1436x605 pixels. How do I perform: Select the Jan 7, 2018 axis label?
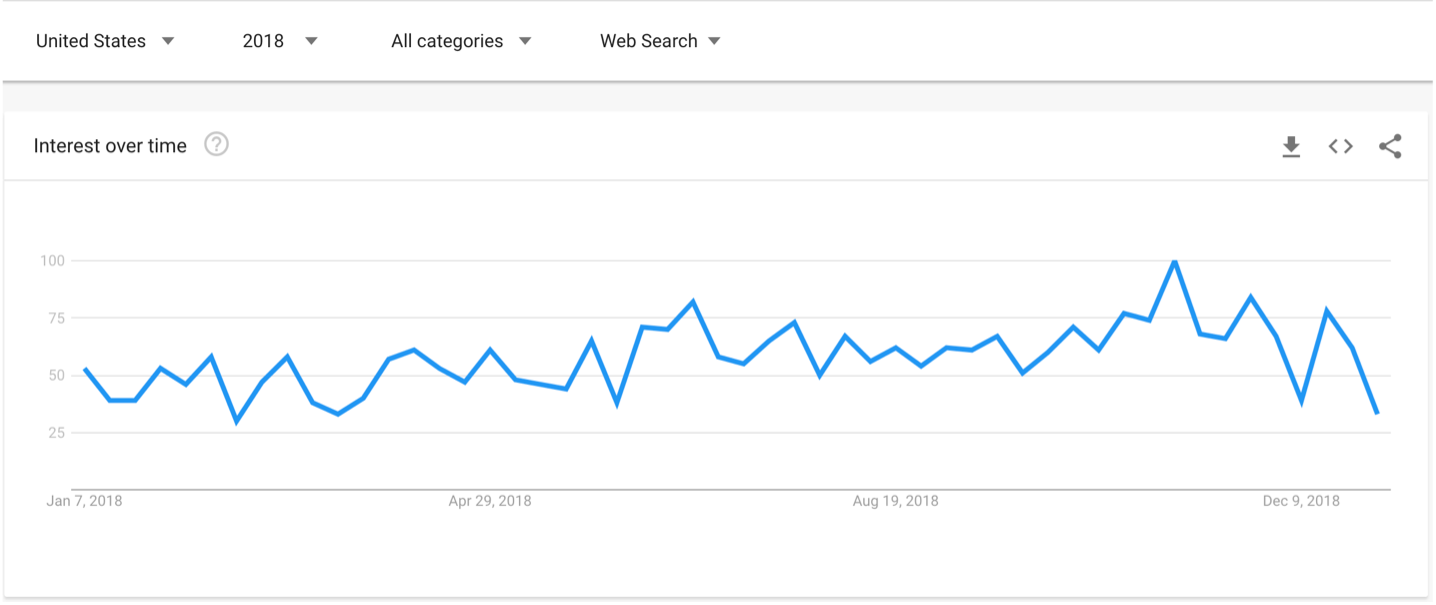click(84, 501)
